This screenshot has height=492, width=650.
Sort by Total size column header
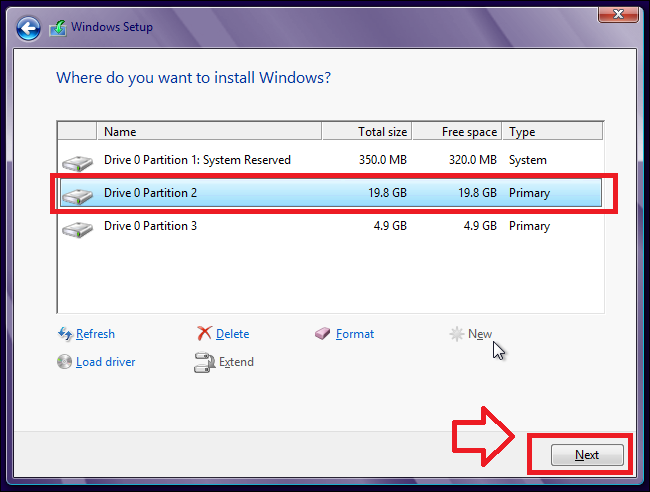(x=367, y=132)
